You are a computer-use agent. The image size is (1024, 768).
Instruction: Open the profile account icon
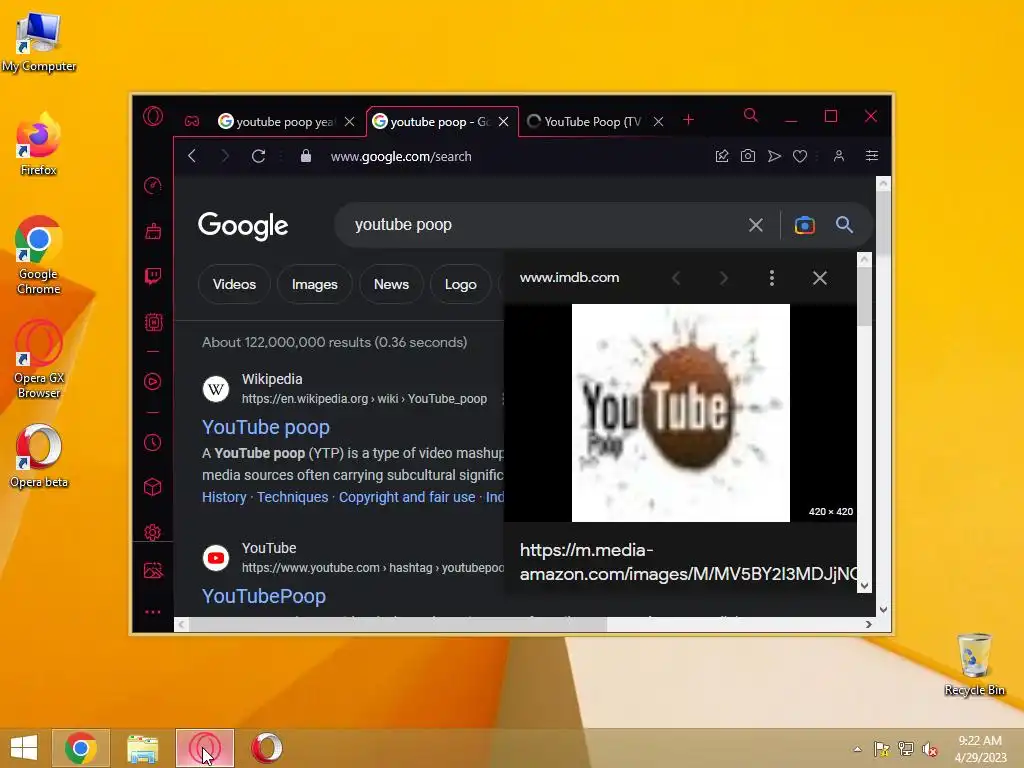tap(839, 156)
